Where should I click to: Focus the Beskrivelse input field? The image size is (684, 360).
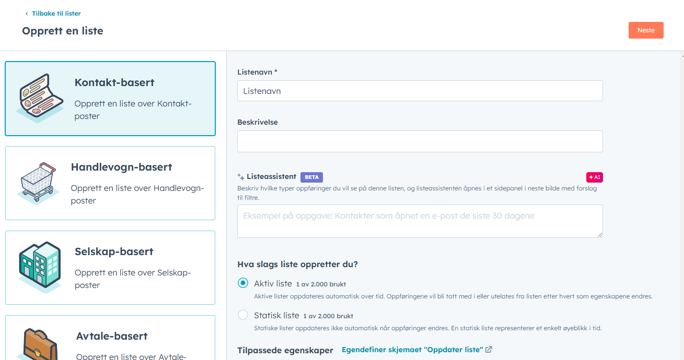coord(420,141)
